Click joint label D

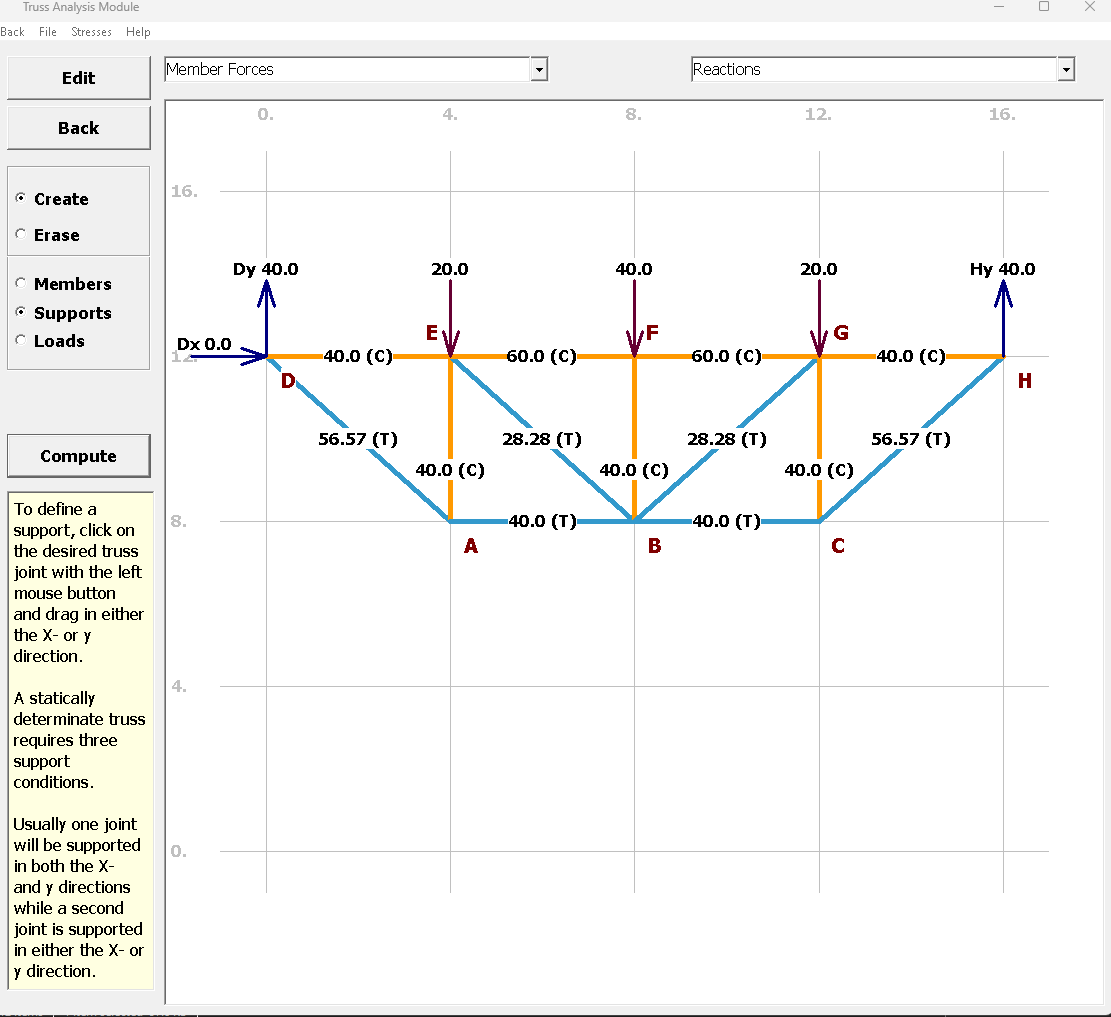[288, 381]
